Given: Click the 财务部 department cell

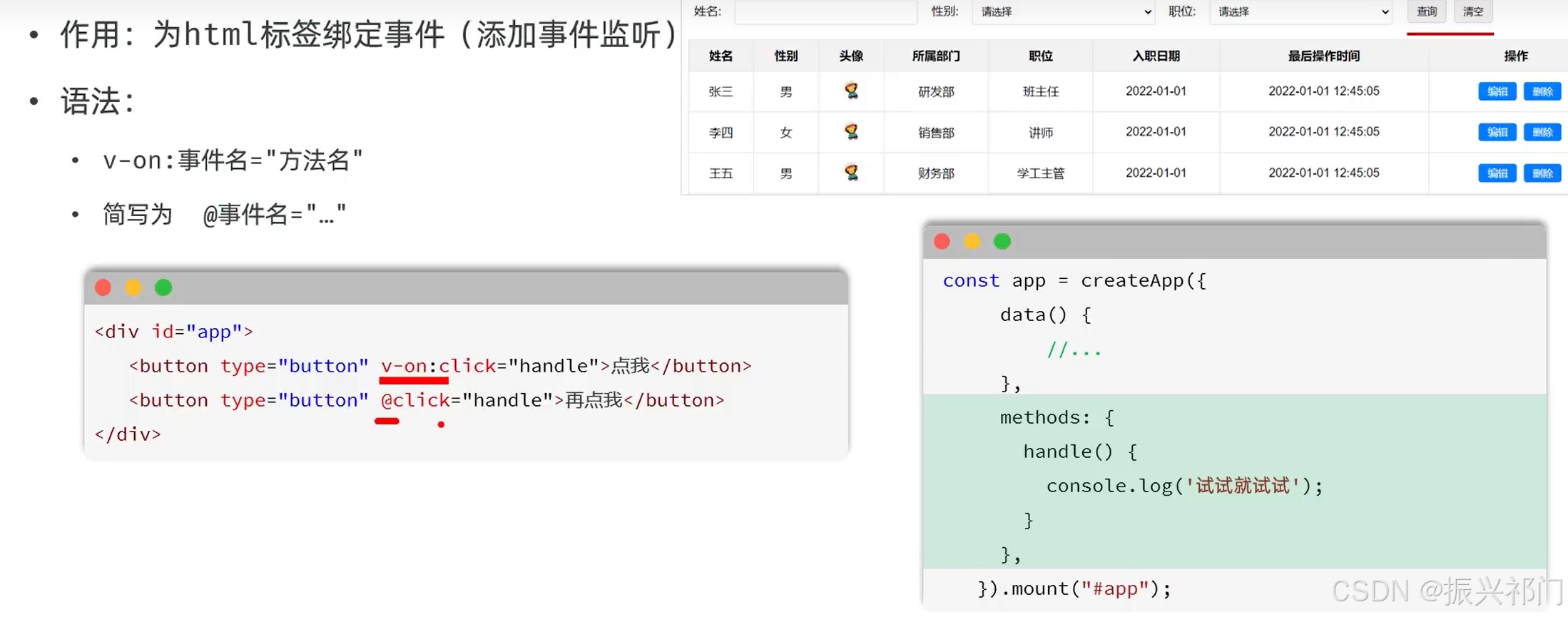Looking at the screenshot, I should click(936, 173).
